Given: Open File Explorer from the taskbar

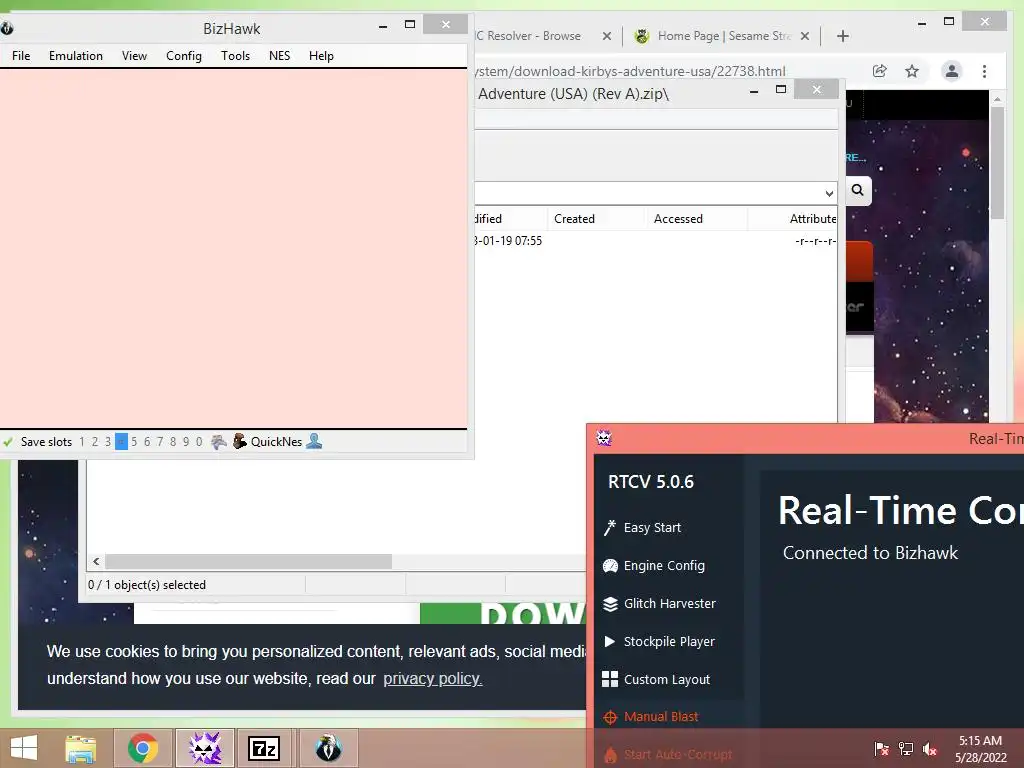Looking at the screenshot, I should pos(80,748).
